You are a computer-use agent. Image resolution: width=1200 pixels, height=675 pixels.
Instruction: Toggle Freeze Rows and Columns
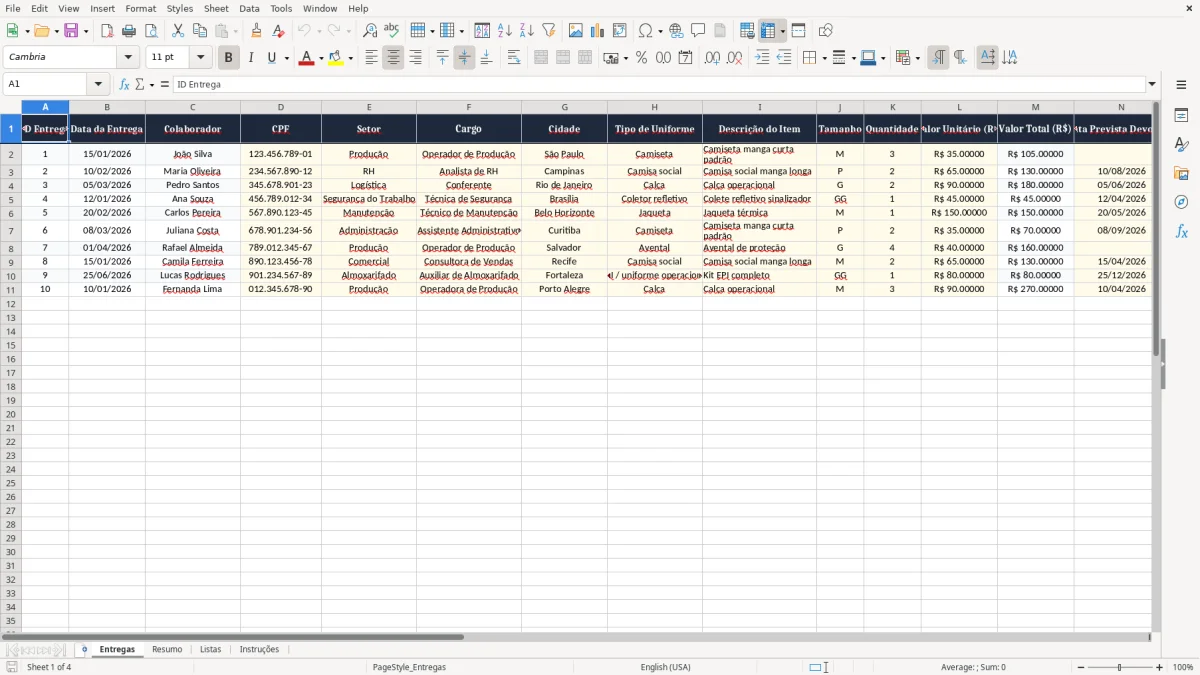[768, 31]
